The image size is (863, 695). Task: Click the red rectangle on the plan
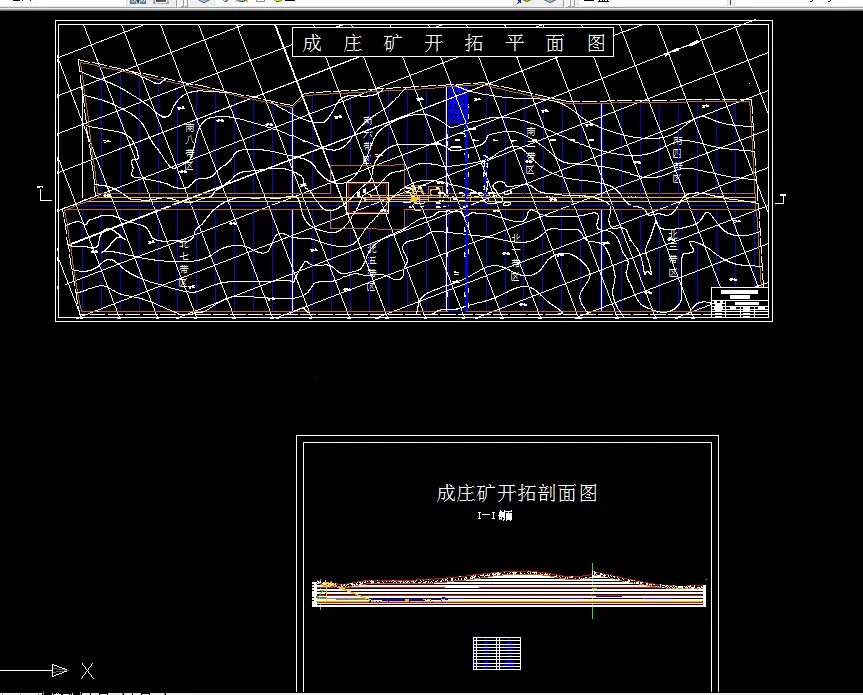tap(368, 198)
